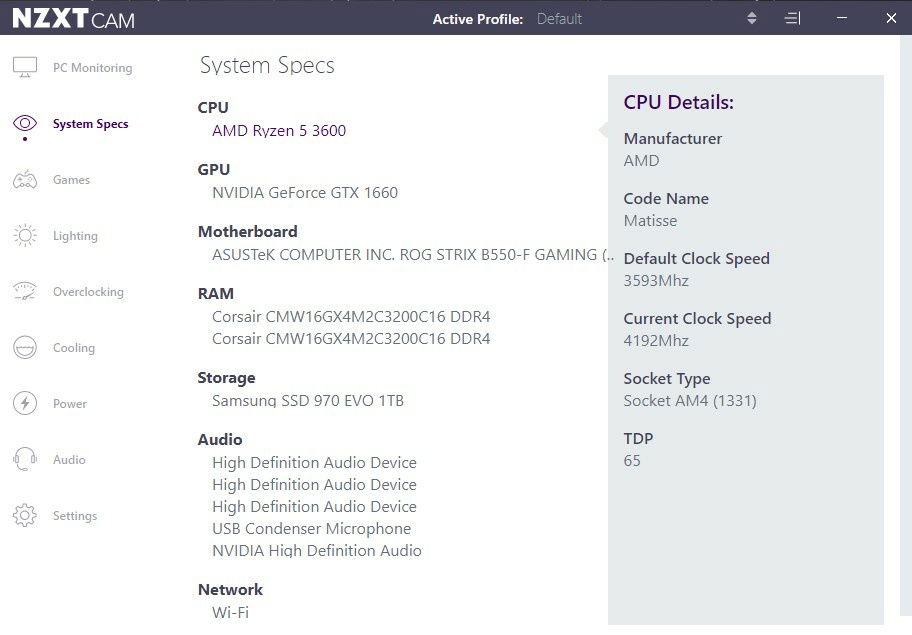
Task: Select the Games section
Action: coord(71,180)
